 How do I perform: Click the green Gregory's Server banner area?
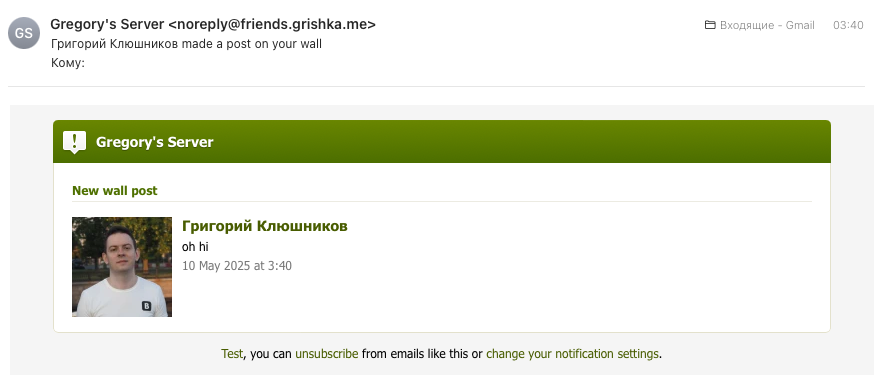click(x=442, y=142)
